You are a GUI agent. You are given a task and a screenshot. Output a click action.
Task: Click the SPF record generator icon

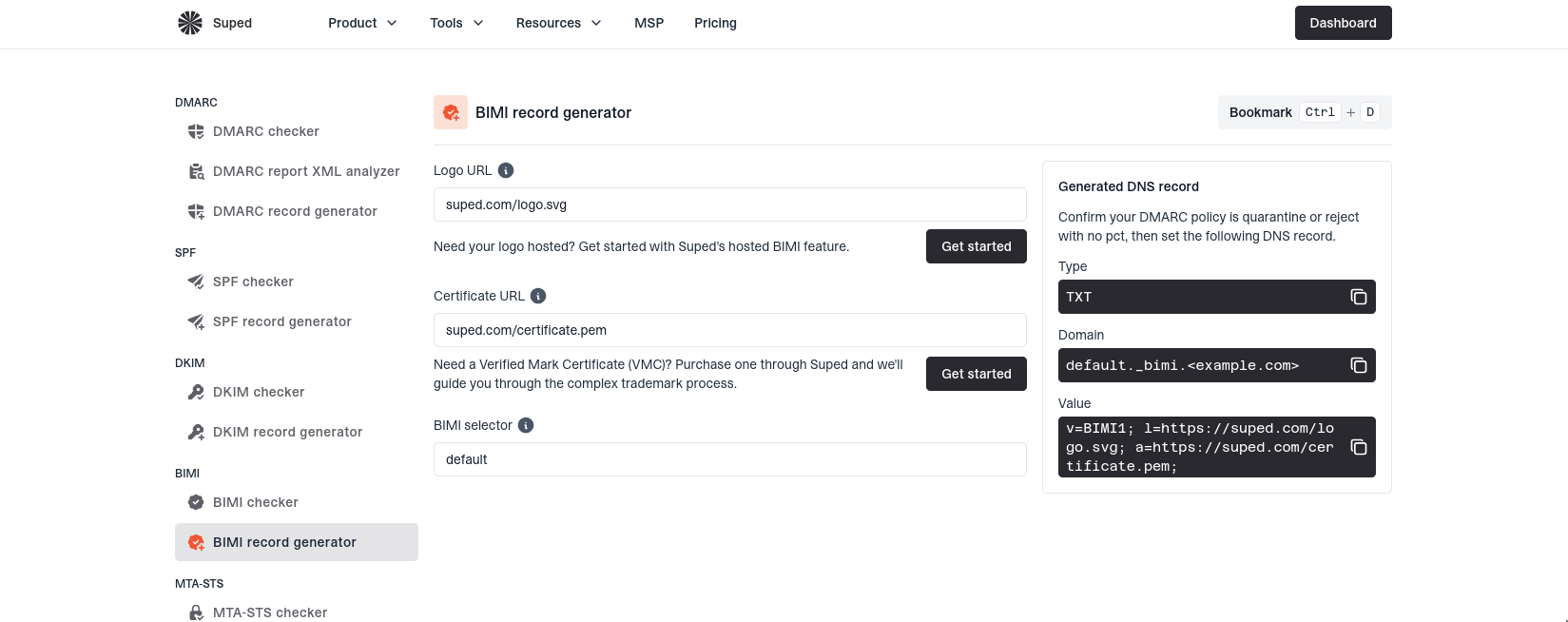tap(196, 321)
